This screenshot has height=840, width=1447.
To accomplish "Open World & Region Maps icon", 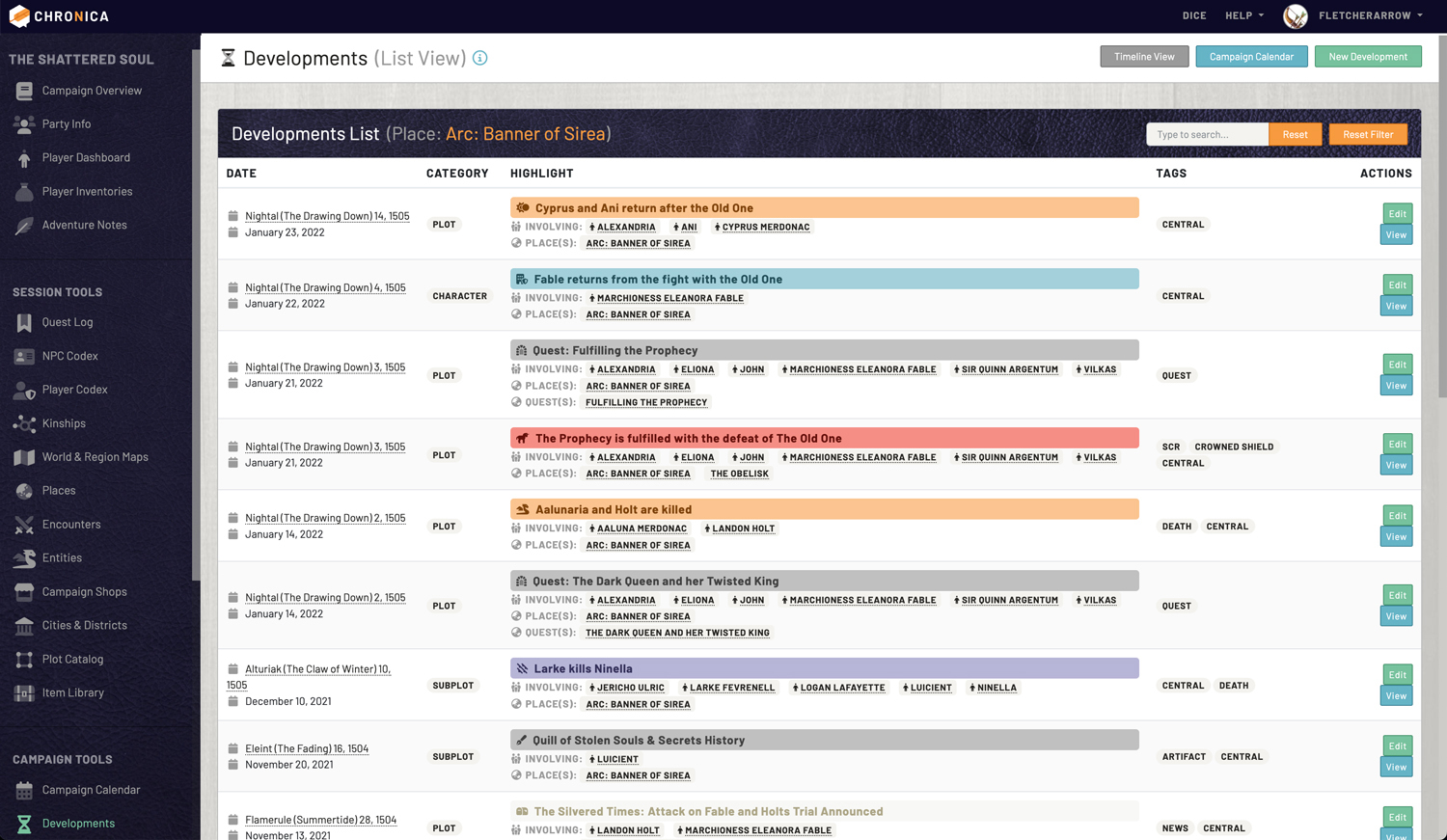I will point(24,457).
